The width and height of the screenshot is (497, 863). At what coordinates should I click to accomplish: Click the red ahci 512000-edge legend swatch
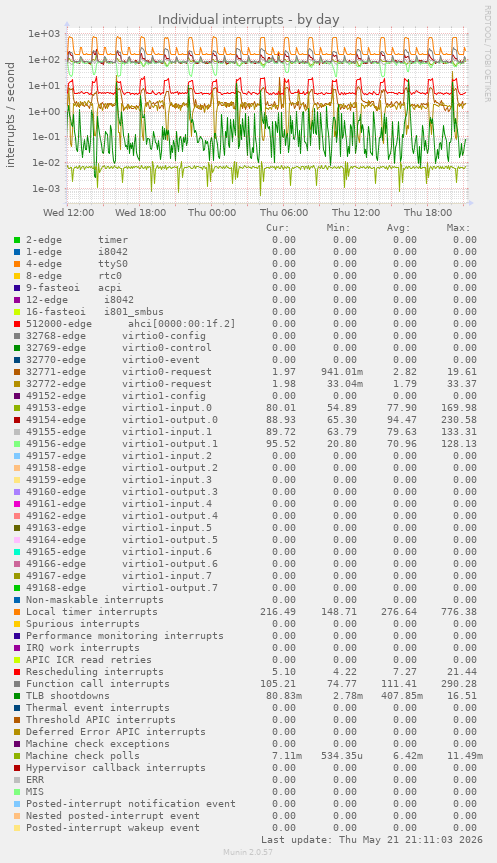point(17,324)
